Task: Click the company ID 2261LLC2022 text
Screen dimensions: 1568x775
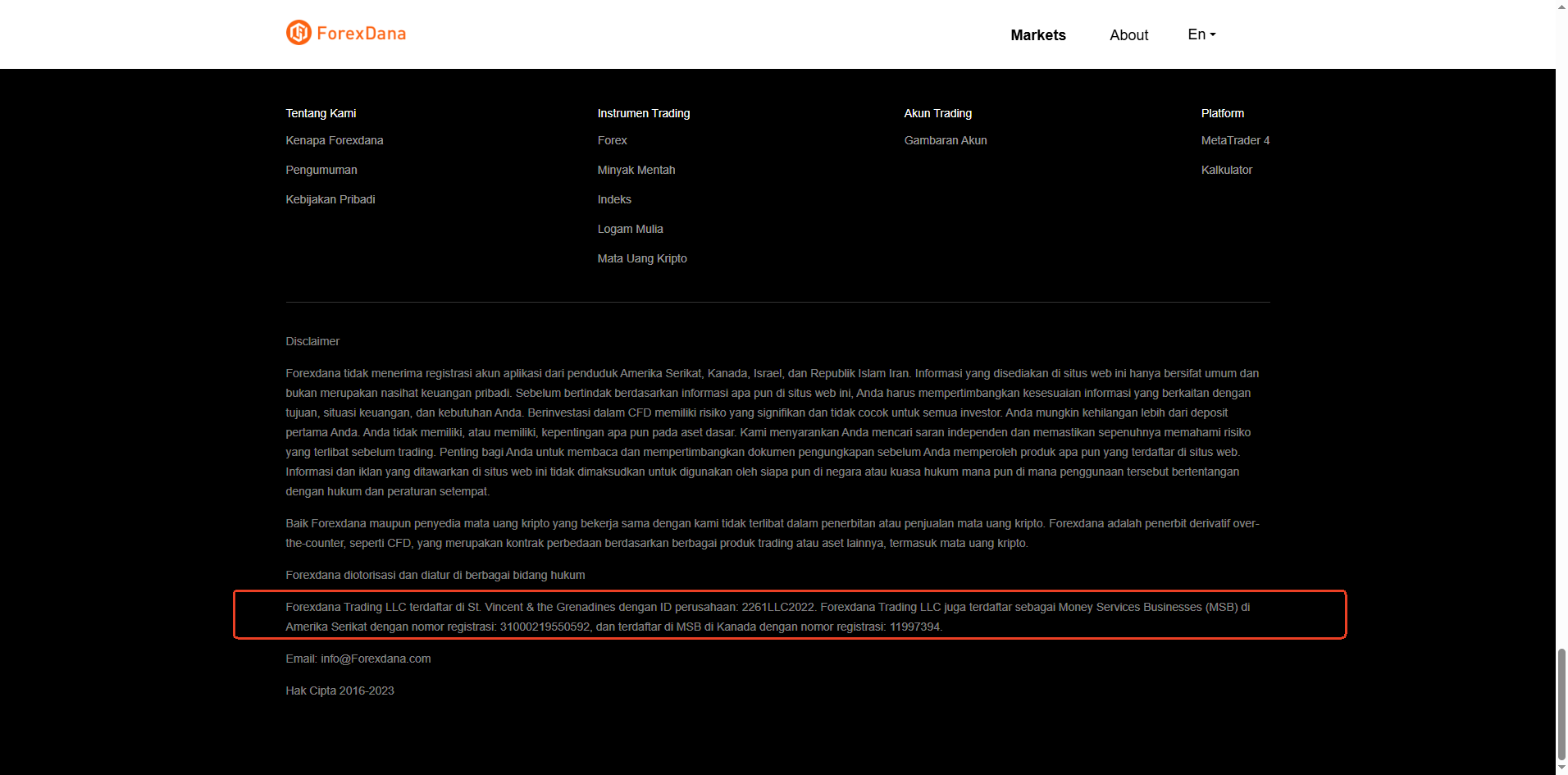Action: pyautogui.click(x=778, y=607)
